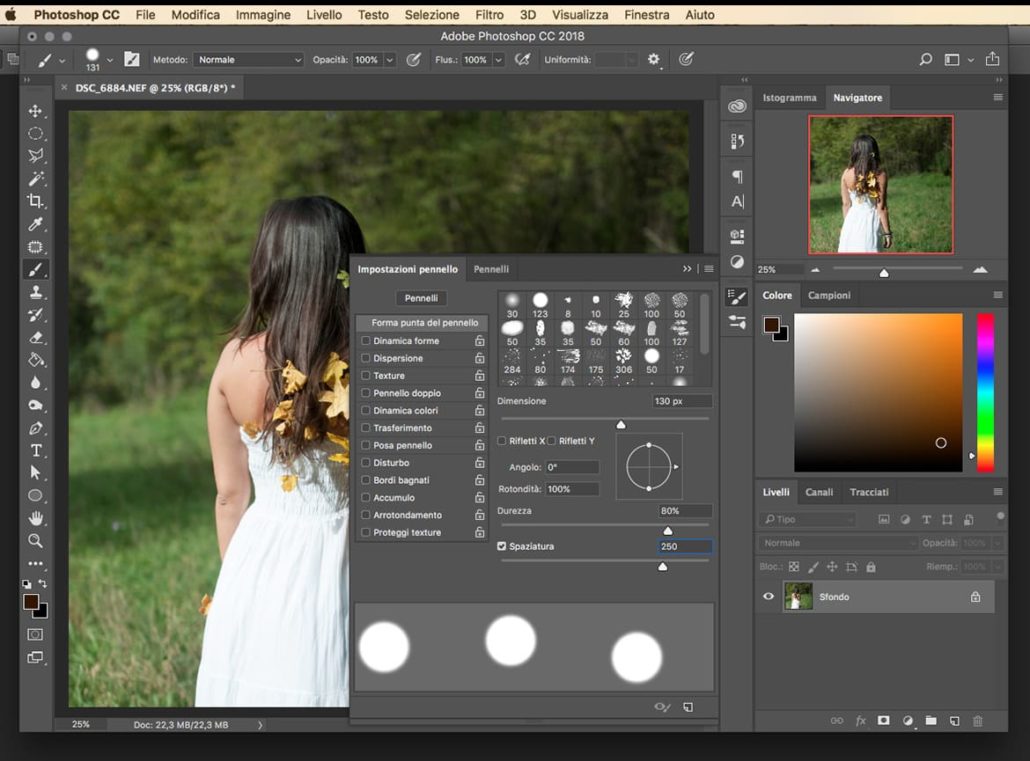Open the Creative Cloud Libraries panel icon

coord(737,106)
